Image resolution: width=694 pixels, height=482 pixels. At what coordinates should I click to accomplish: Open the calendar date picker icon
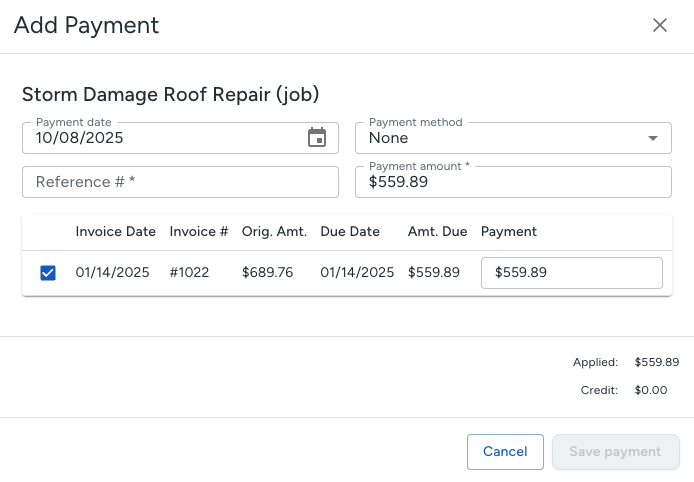pos(317,138)
